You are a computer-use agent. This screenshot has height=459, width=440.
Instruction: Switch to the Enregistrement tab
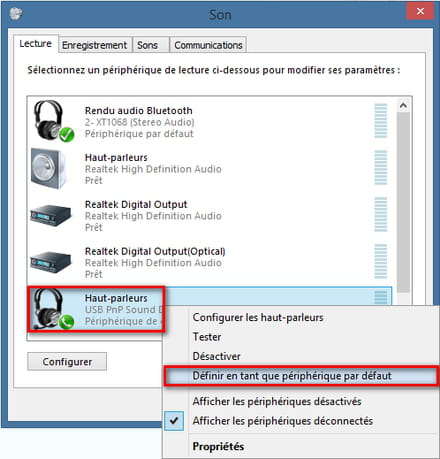click(x=94, y=45)
